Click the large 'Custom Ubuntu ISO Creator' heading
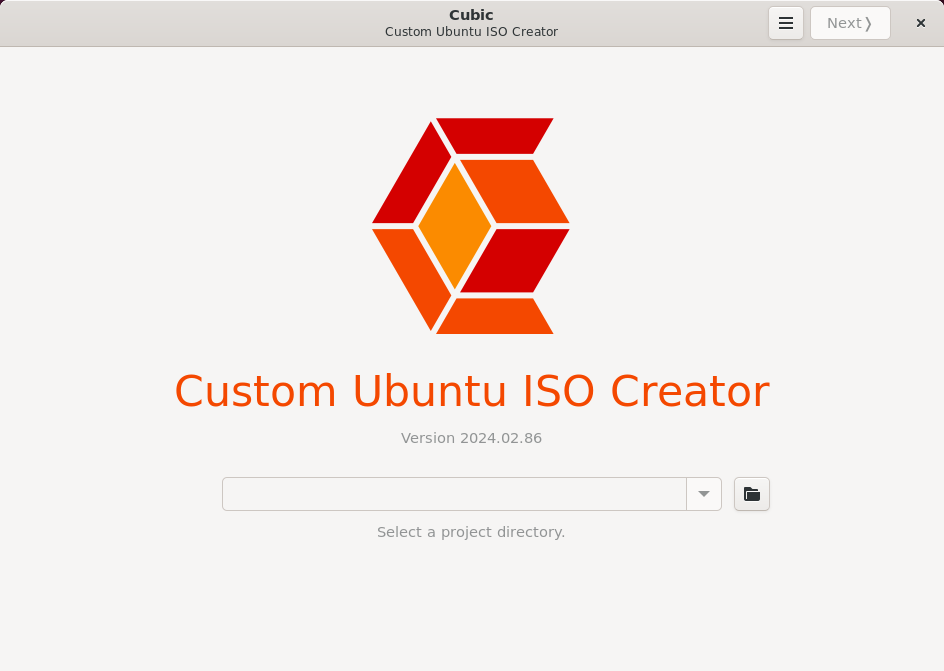Image resolution: width=944 pixels, height=671 pixels. coord(472,391)
